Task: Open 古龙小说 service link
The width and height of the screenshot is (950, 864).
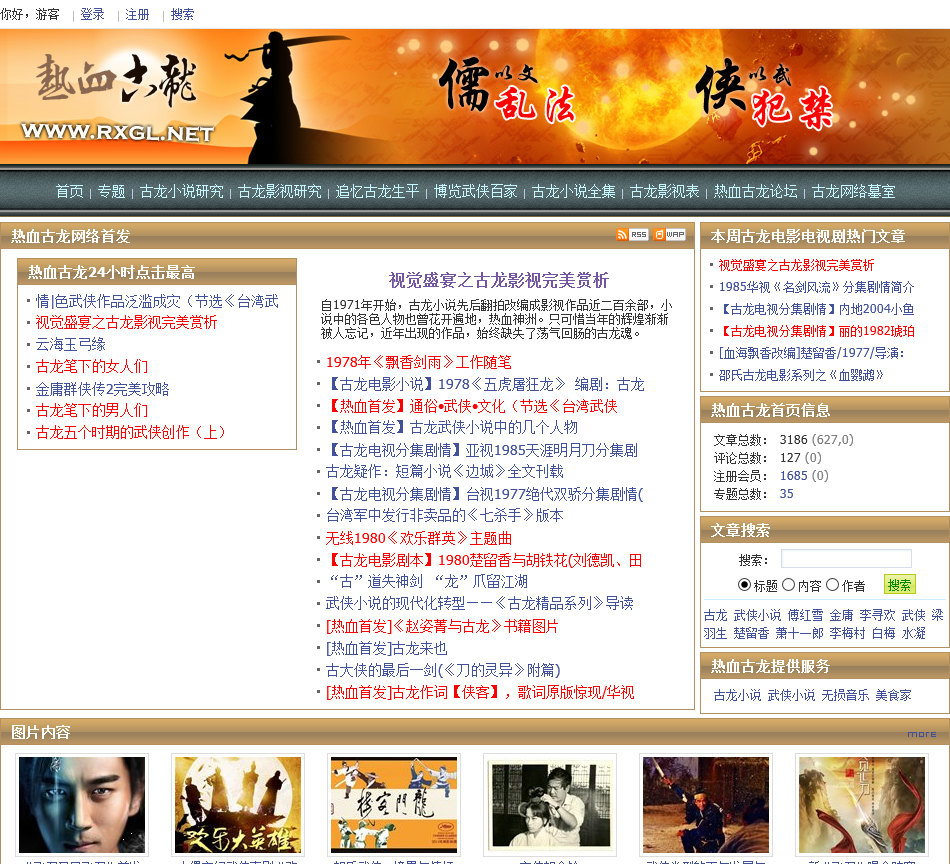Action: point(737,695)
